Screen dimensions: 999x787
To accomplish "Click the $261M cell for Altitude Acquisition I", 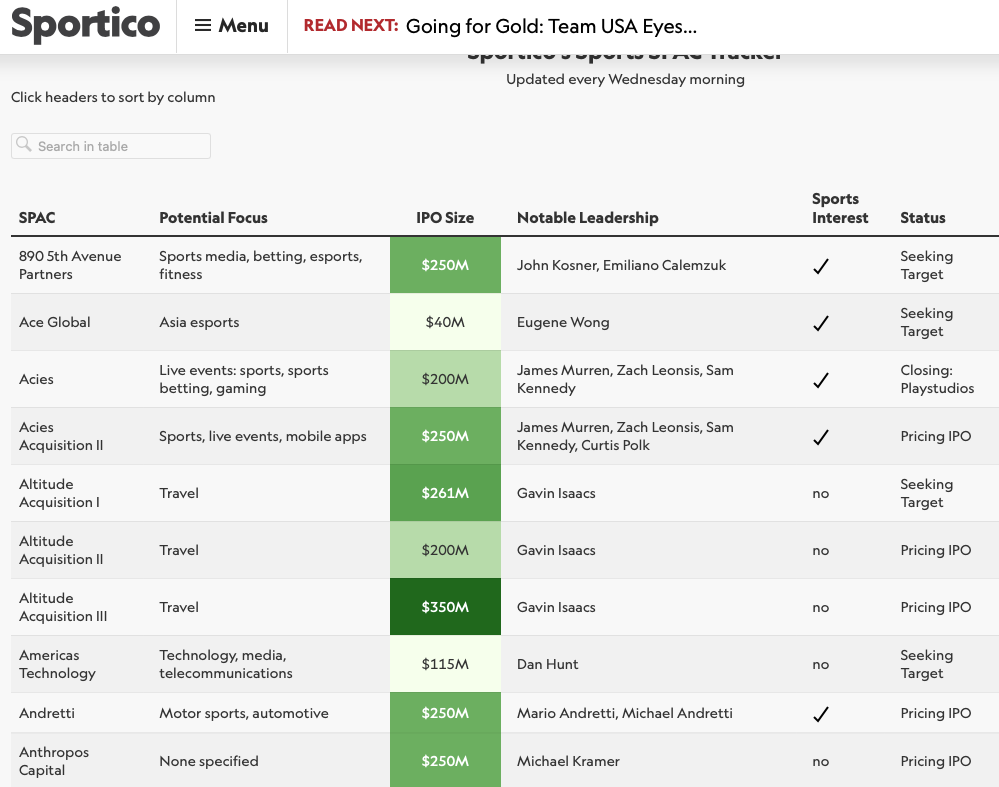I will [x=445, y=493].
